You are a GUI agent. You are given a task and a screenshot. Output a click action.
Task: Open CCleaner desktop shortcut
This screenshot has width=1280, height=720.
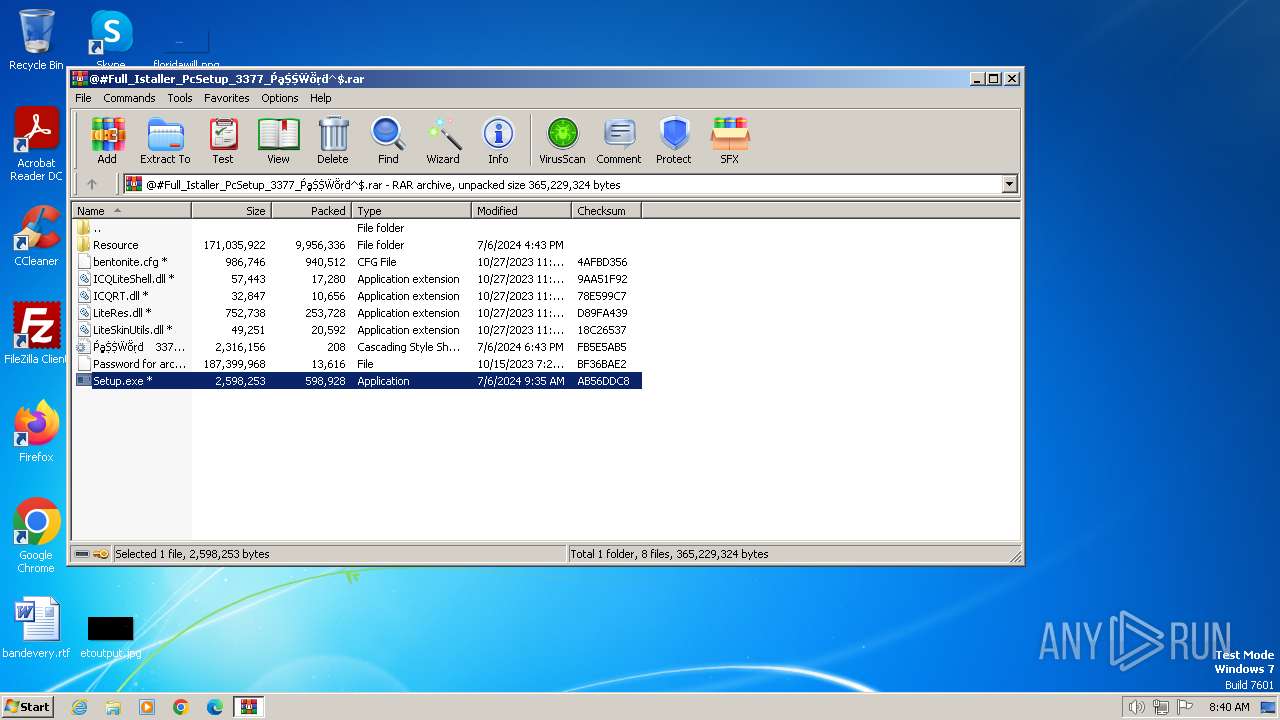click(x=36, y=236)
